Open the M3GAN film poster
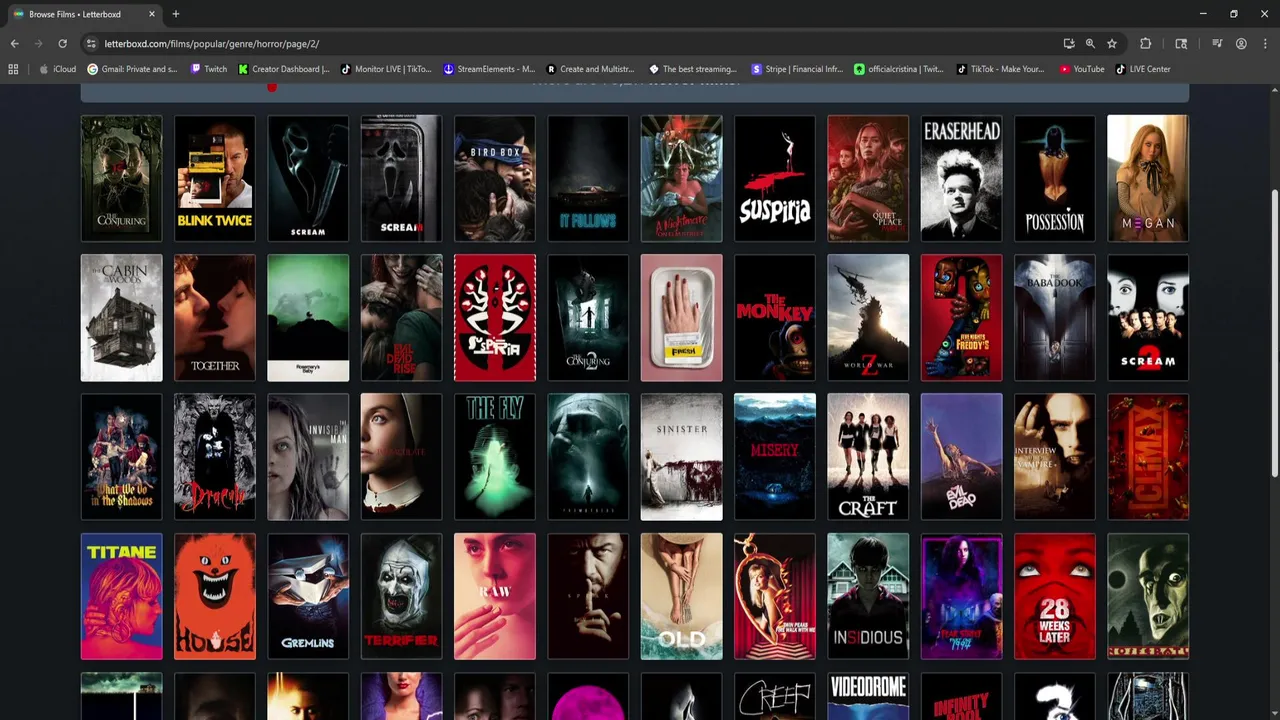 [1148, 178]
